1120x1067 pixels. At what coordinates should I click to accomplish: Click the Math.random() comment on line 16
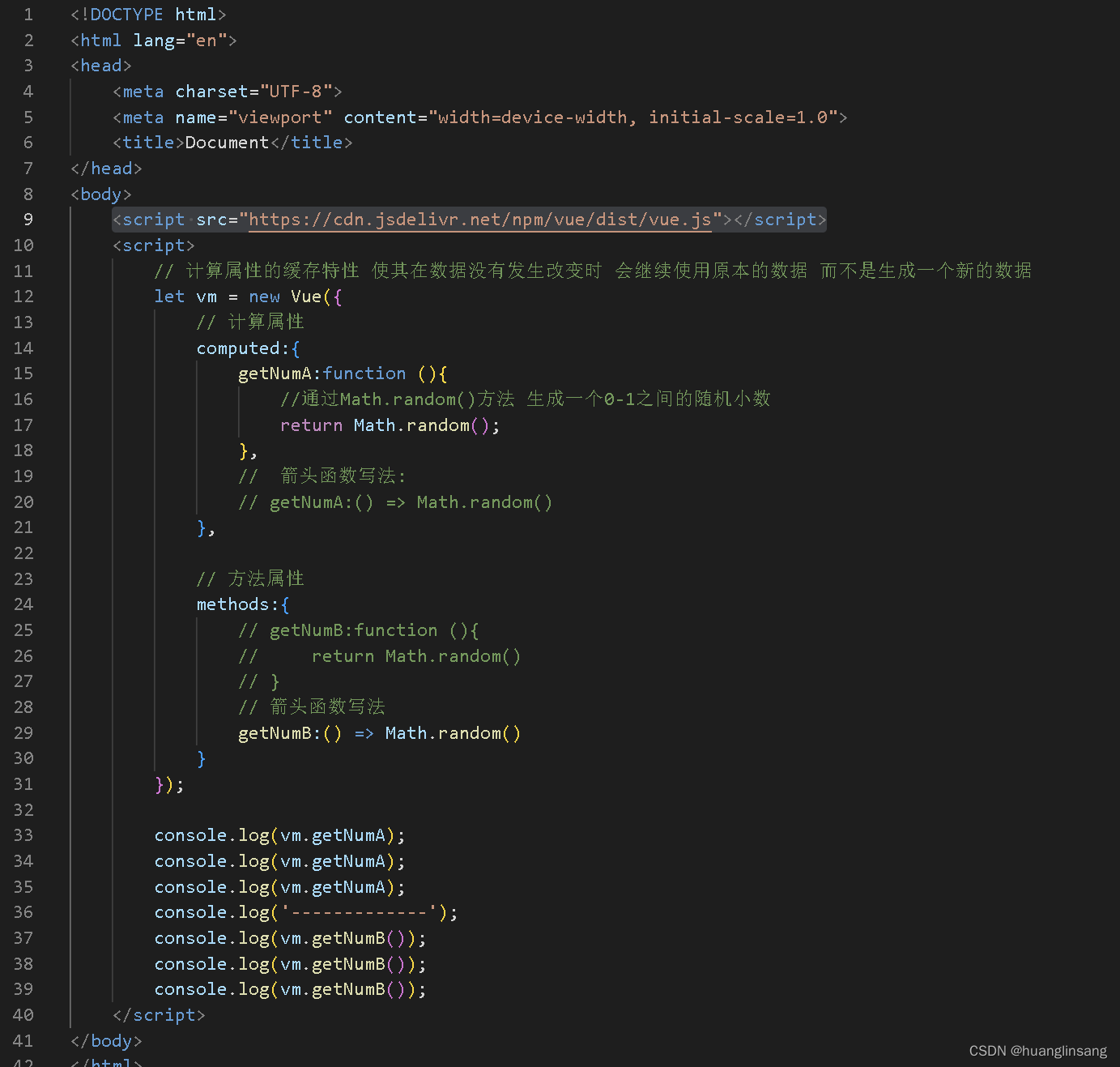click(x=525, y=399)
